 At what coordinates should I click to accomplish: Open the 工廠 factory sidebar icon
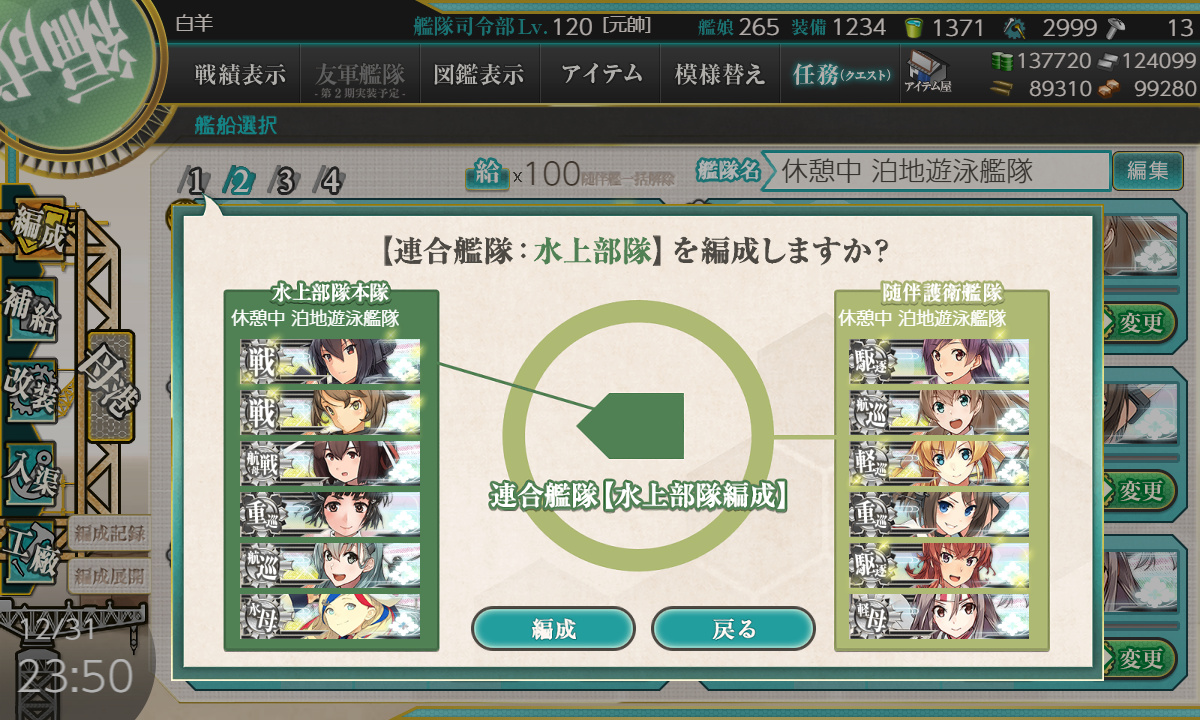pos(32,550)
